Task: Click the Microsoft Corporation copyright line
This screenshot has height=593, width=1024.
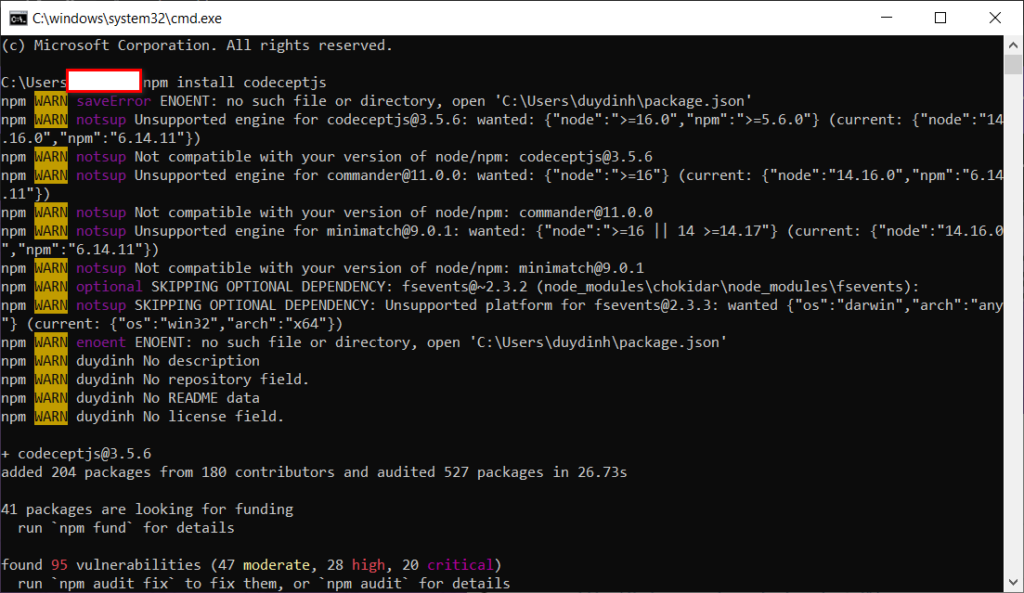Action: tap(196, 45)
